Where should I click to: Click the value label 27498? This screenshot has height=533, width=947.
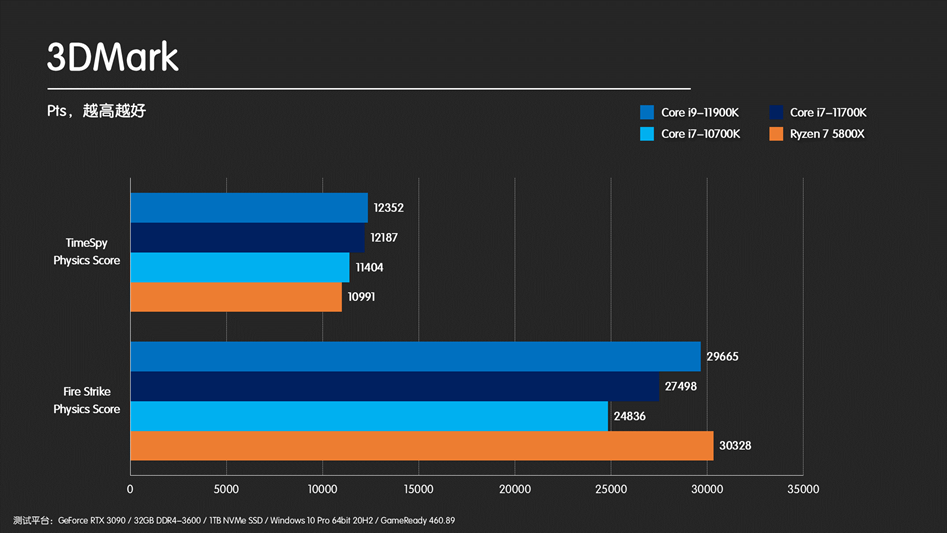681,386
